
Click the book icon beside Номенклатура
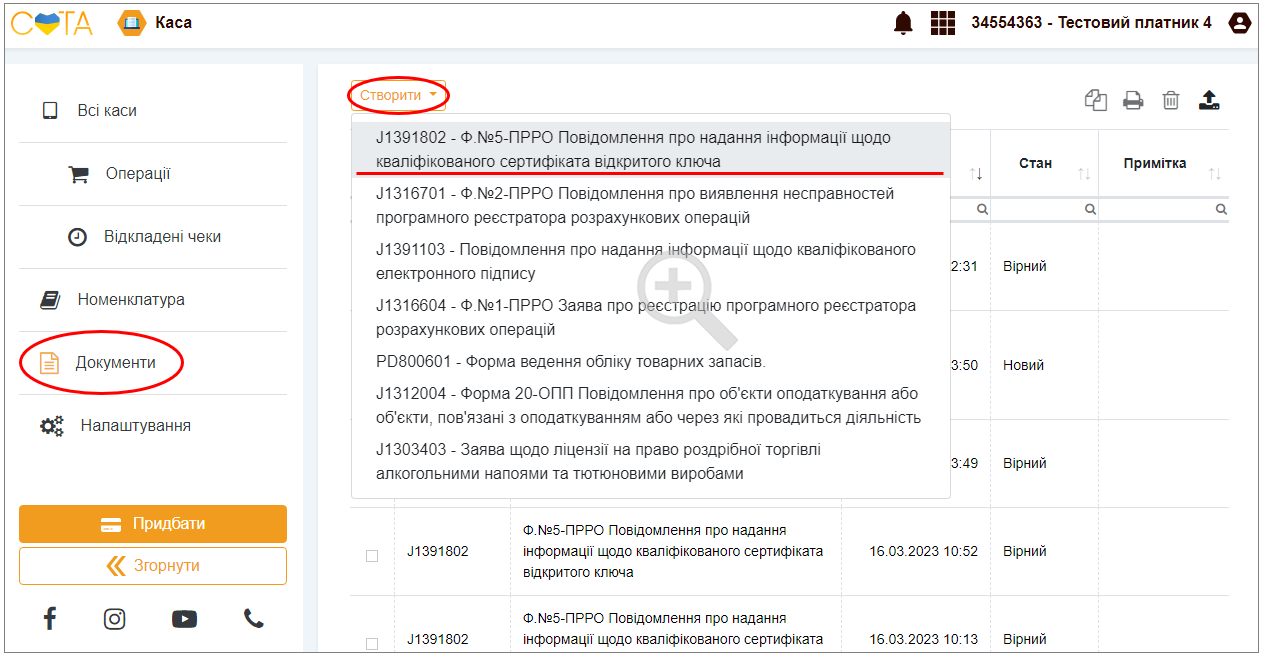click(x=50, y=299)
